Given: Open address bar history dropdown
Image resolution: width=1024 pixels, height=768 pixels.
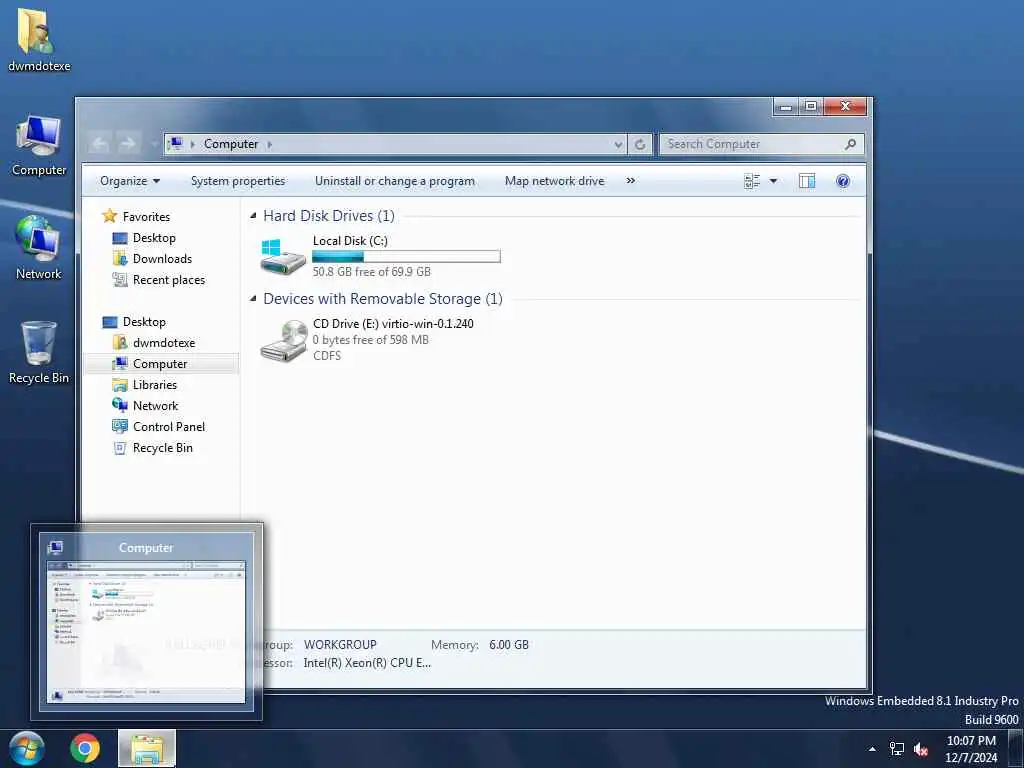Looking at the screenshot, I should (x=618, y=144).
